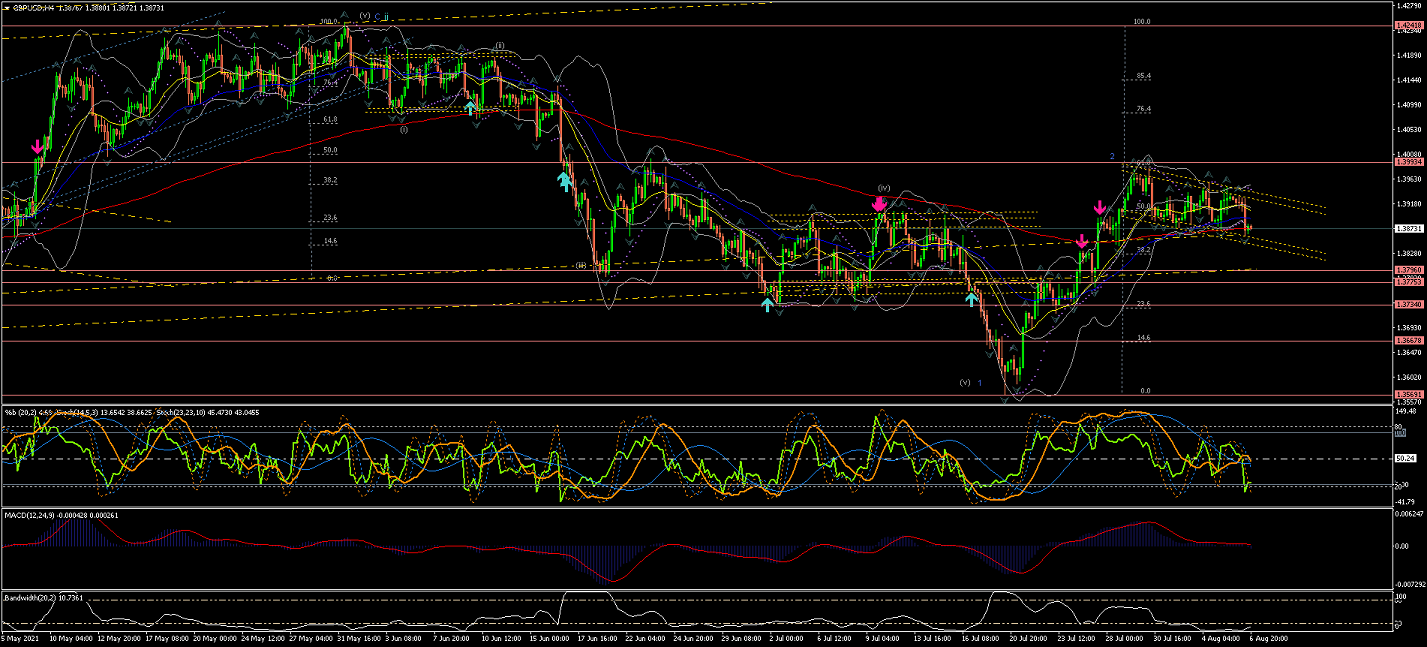1427x647 pixels.
Task: Click the 149.48 oscillator scale value
Action: pyautogui.click(x=1406, y=410)
